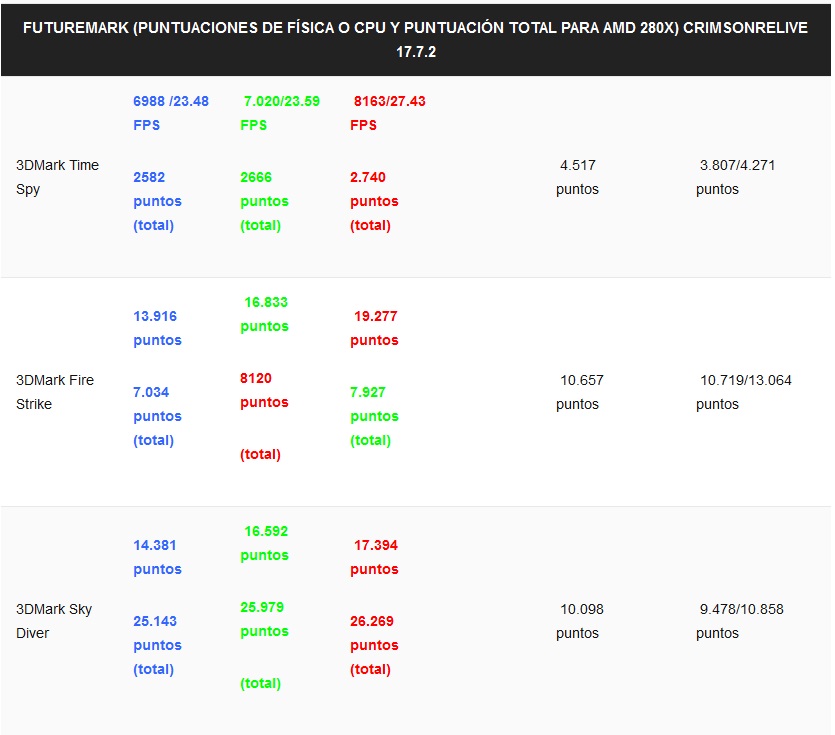Click the green '16.833 puntos' value

coord(265,314)
